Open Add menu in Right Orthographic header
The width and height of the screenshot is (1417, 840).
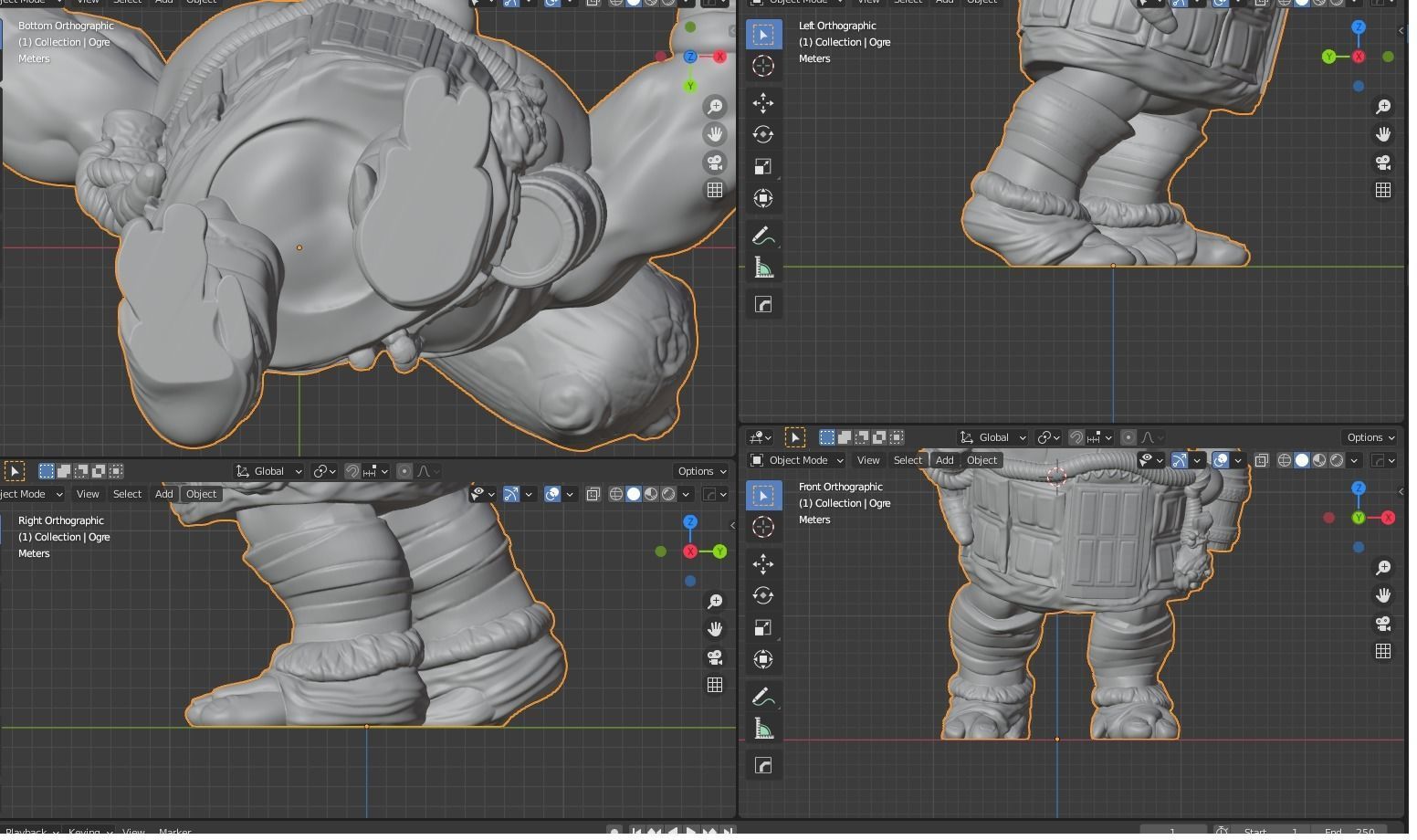[163, 495]
